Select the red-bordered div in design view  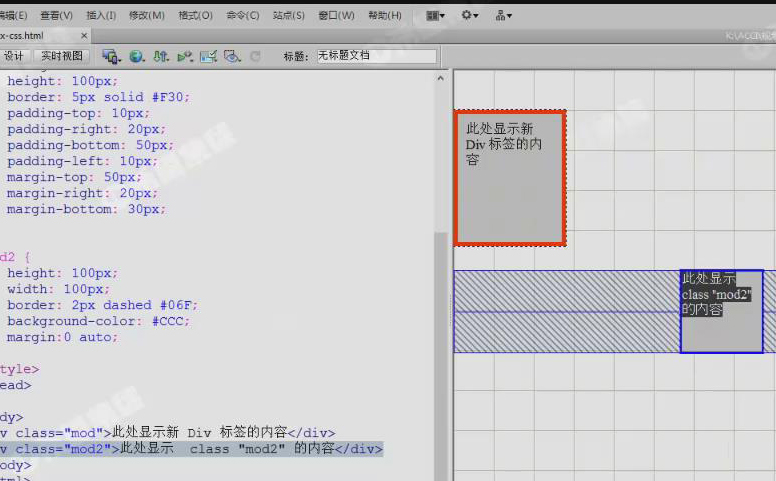[x=510, y=178]
